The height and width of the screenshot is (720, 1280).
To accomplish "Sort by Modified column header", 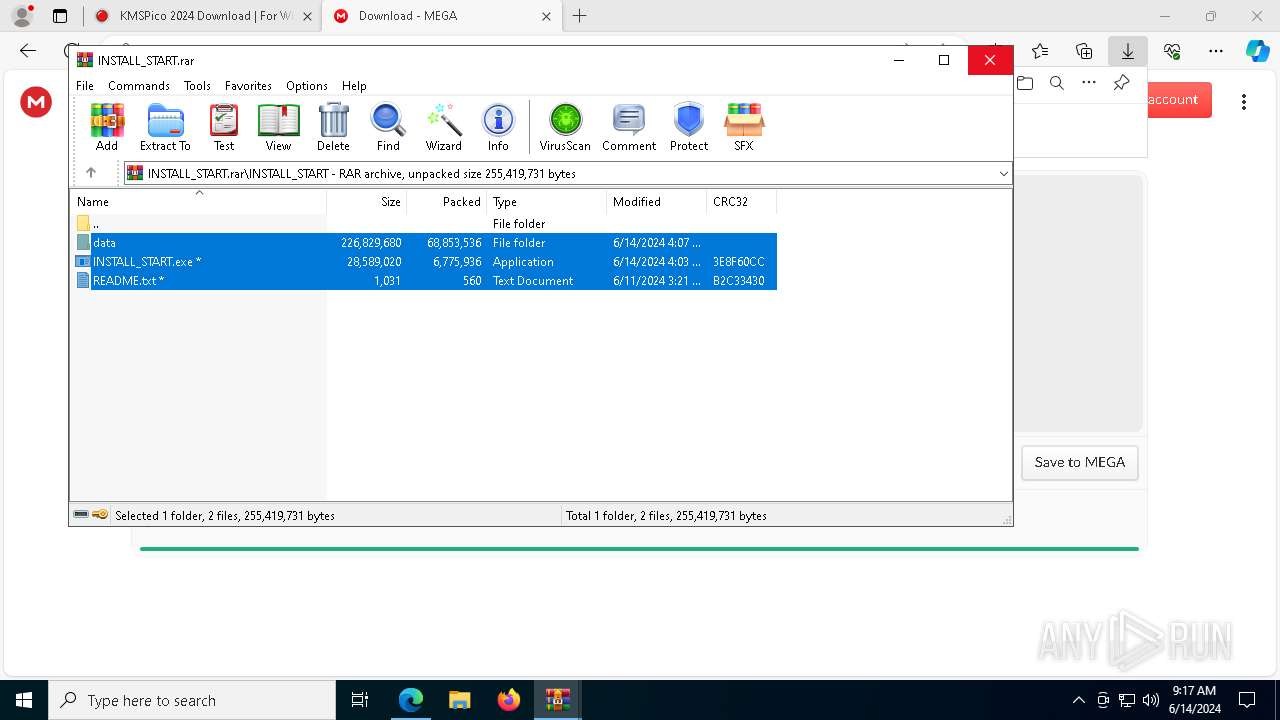I will (x=656, y=201).
